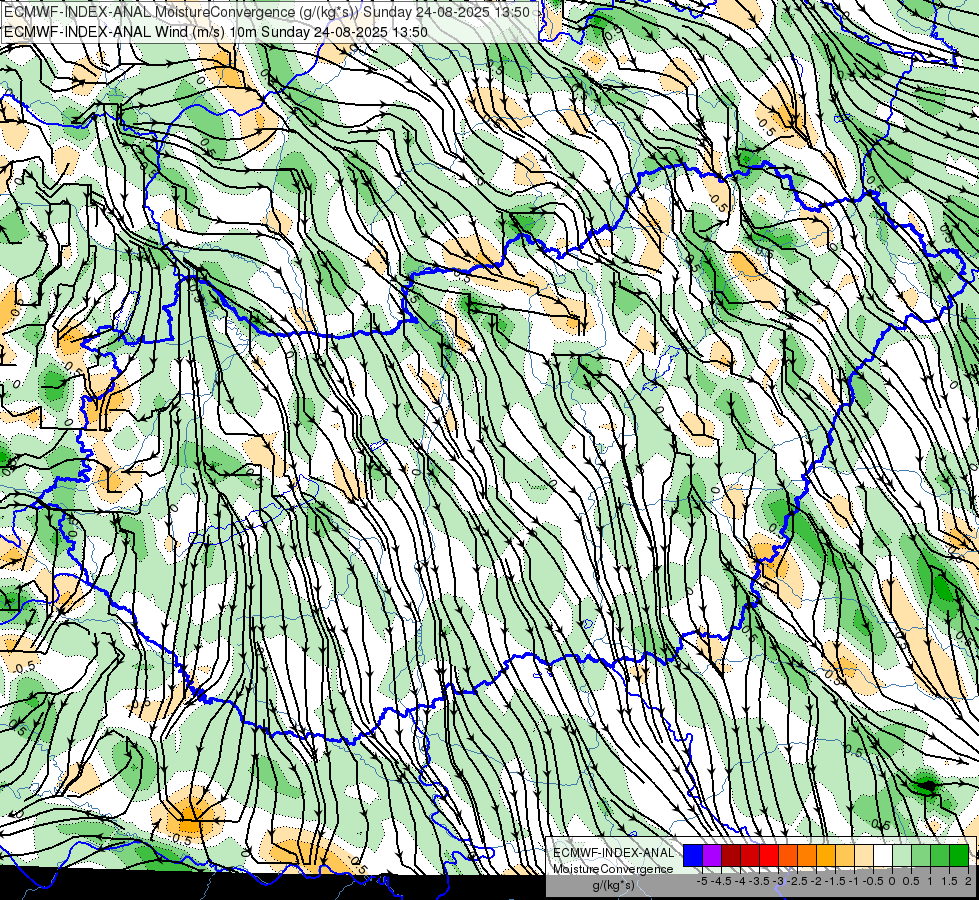The height and width of the screenshot is (900, 979).
Task: Click the -3.5 tick label on the legend
Action: click(x=759, y=881)
